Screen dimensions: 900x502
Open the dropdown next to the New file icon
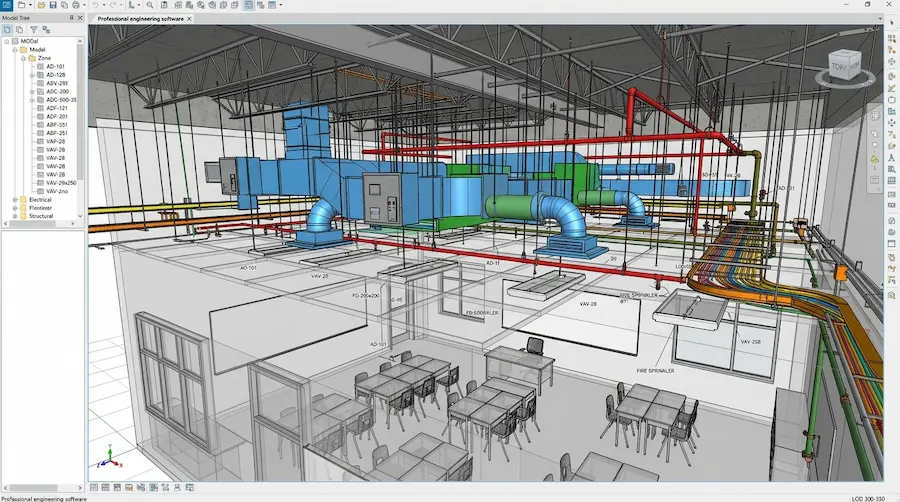click(x=30, y=5)
